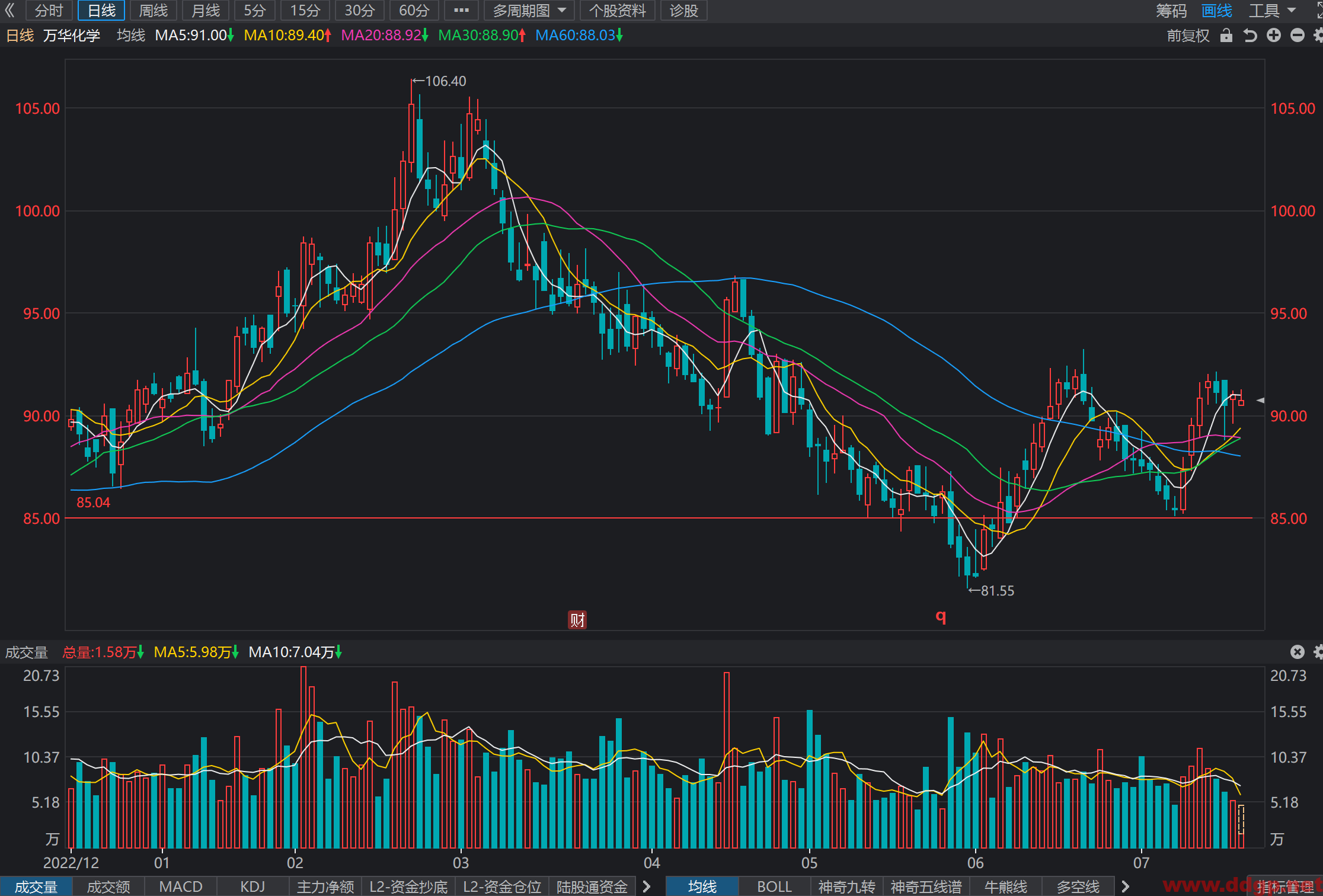Select 多空线 indicator tab
1323x896 pixels.
pyautogui.click(x=1078, y=887)
